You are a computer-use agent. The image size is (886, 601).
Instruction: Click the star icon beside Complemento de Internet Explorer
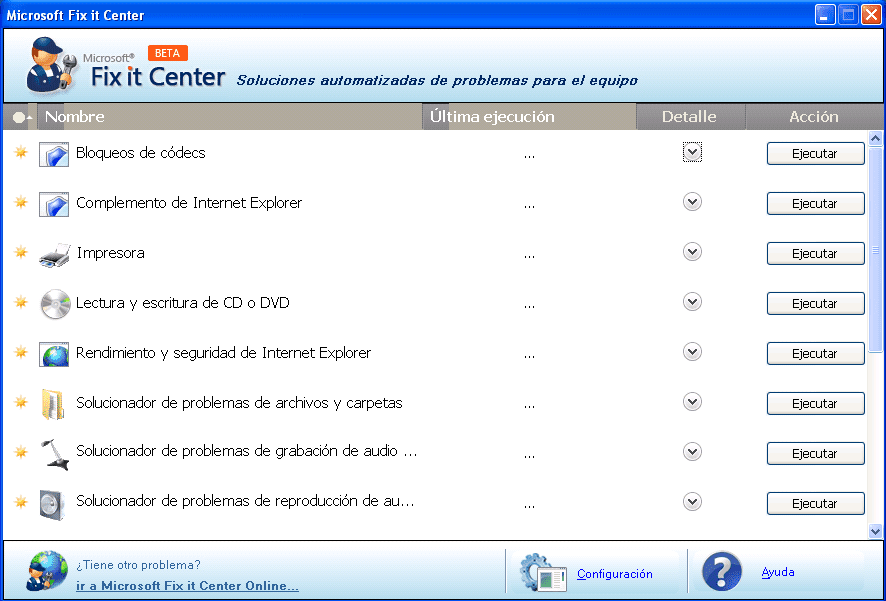(21, 202)
